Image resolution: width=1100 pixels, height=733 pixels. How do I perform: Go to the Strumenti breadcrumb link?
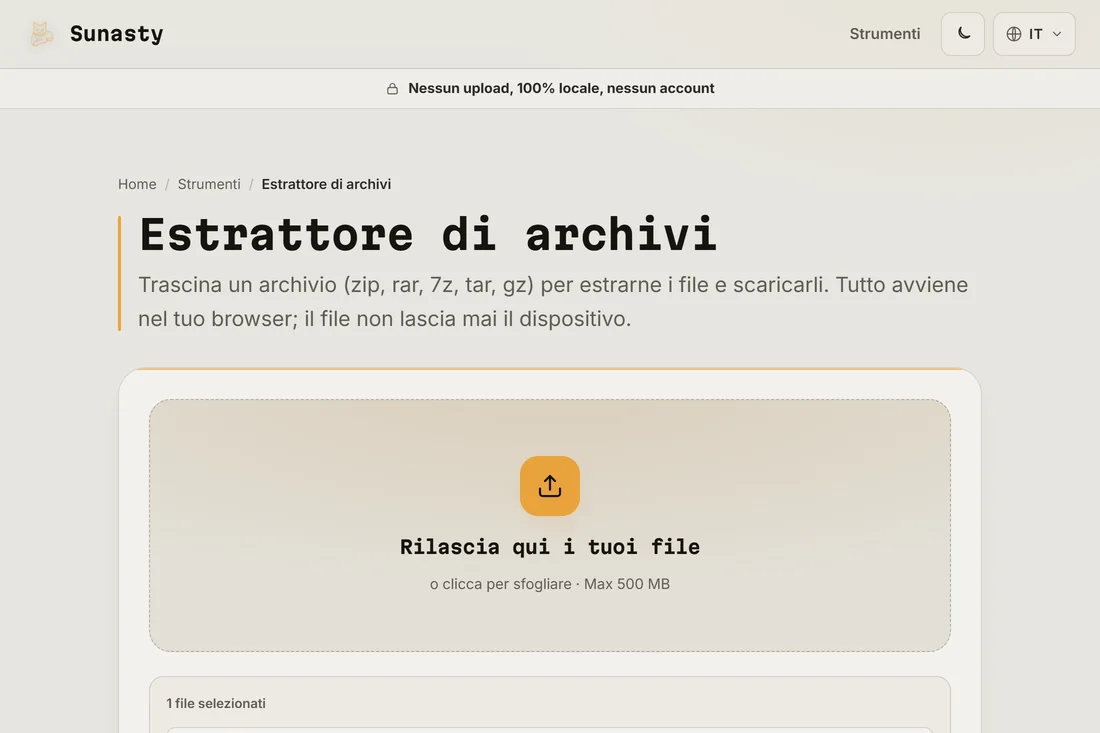[x=209, y=184]
